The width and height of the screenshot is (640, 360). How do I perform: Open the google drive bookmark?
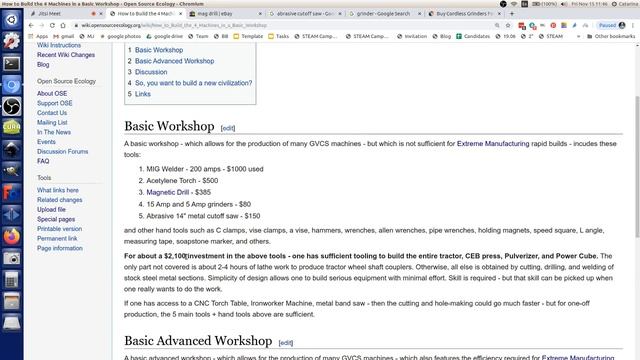(164, 36)
